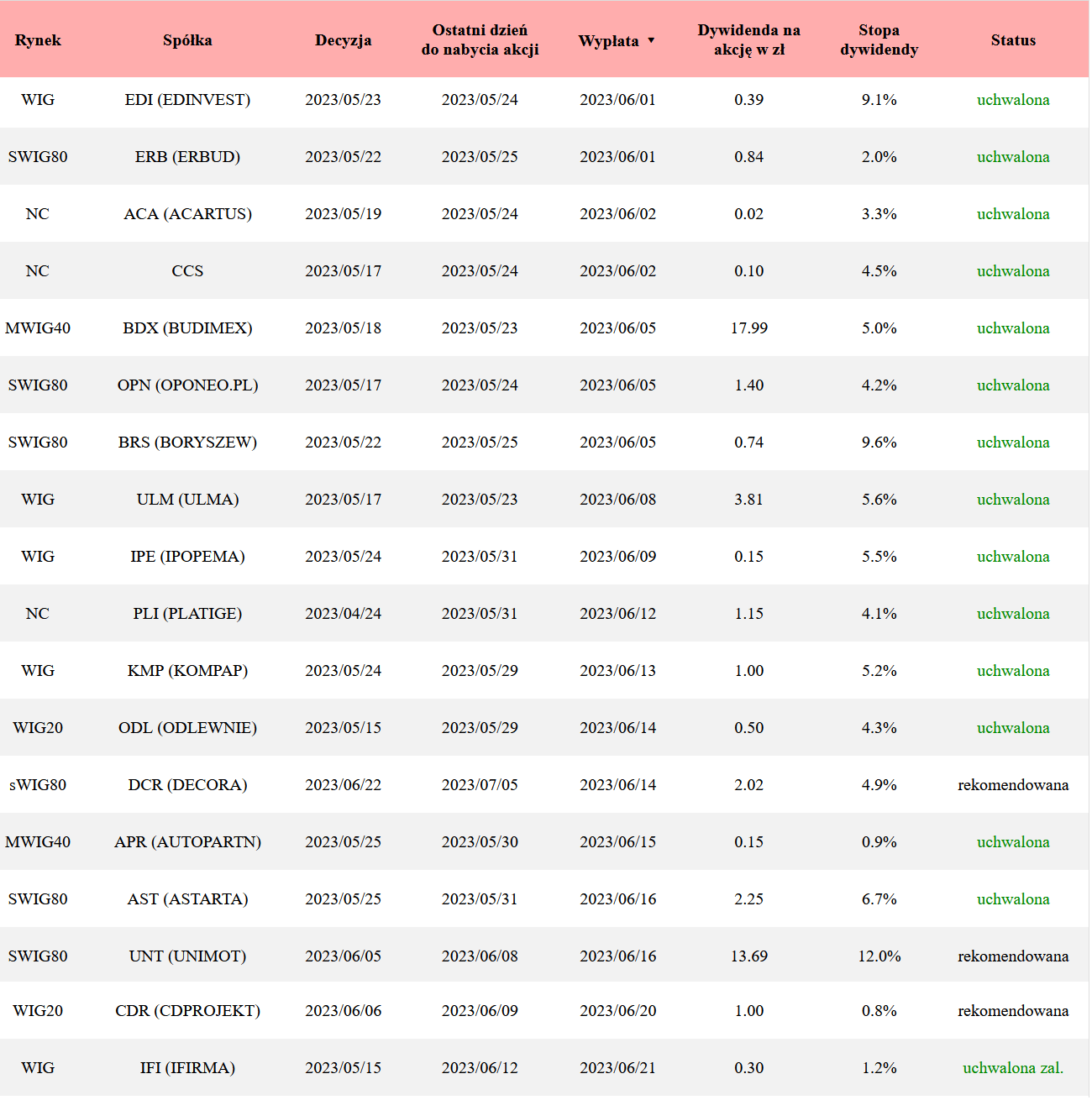Click the 12.0% dividend yield cell
The height and width of the screenshot is (1100, 1092).
coord(879,956)
